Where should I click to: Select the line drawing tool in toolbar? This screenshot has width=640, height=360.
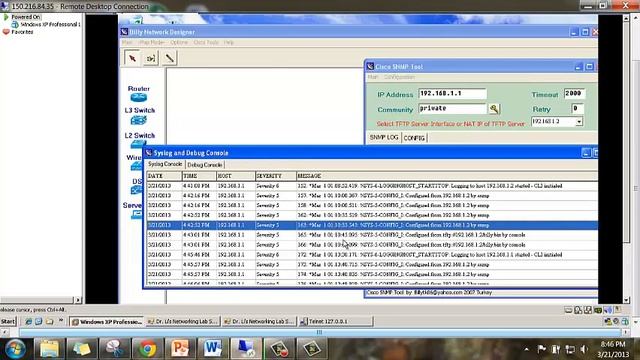pos(169,58)
